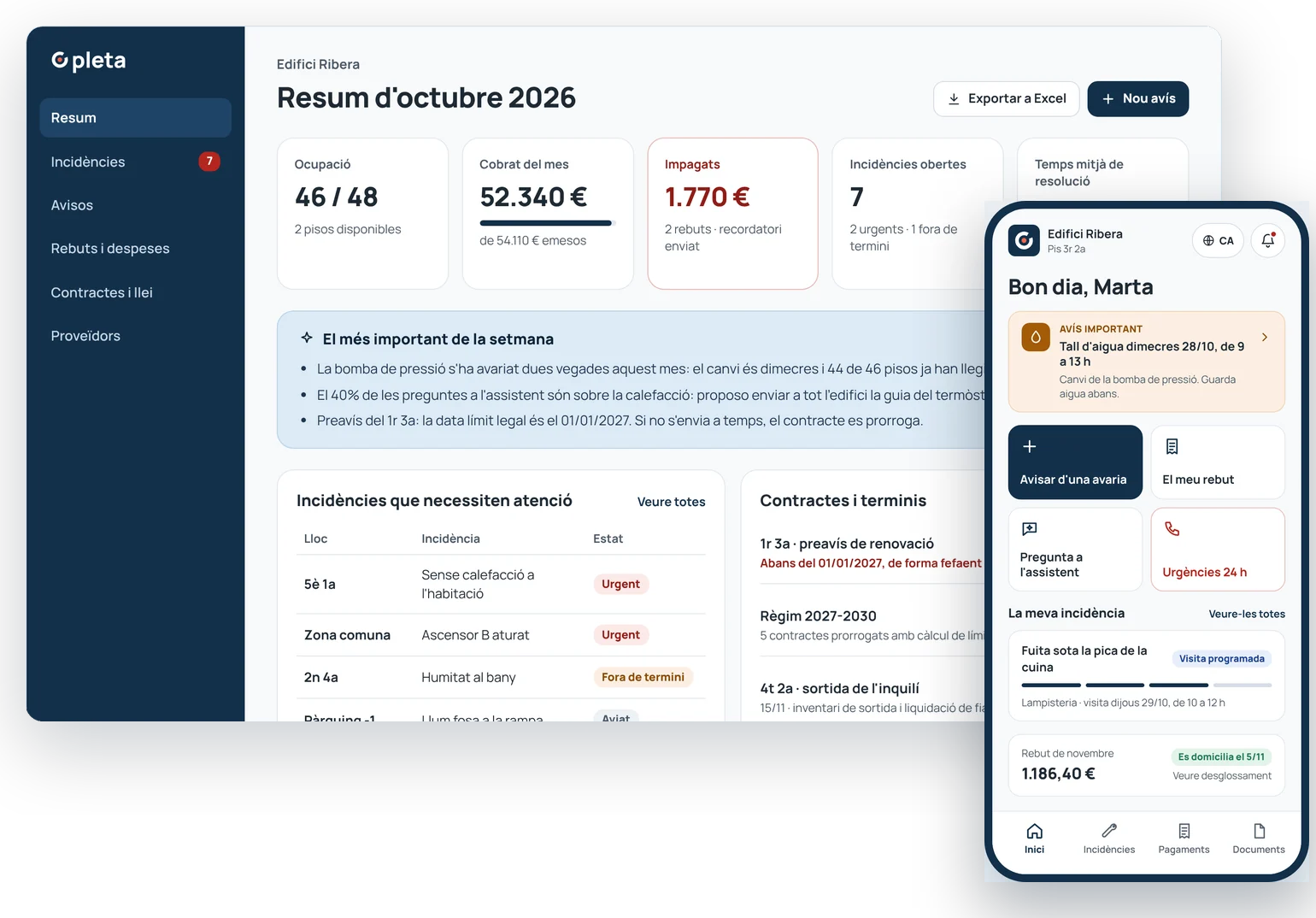Tap the receipt icon in El meu rebut
Screen dimensions: 1316x918
click(1172, 446)
